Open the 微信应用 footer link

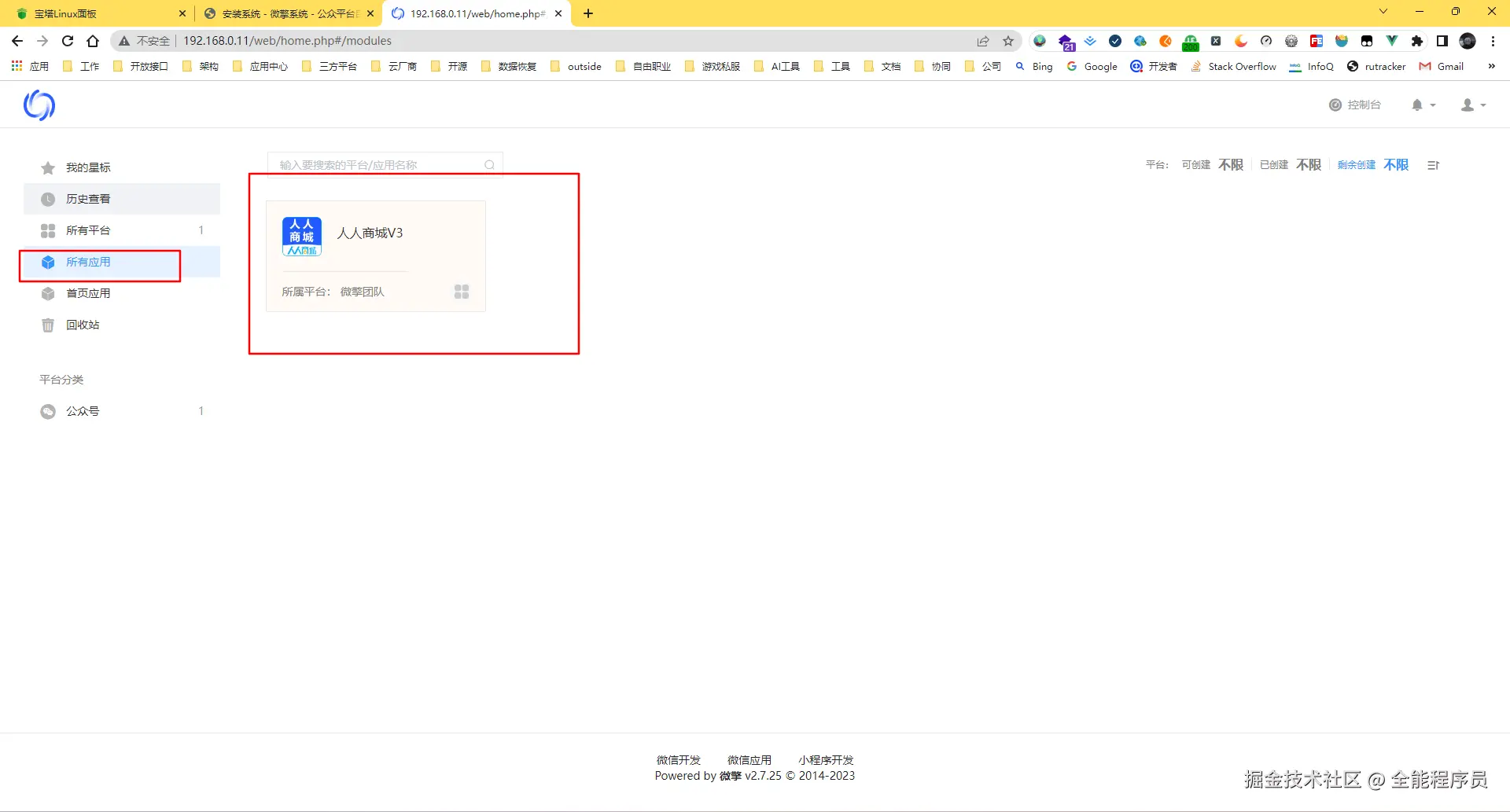pos(749,760)
